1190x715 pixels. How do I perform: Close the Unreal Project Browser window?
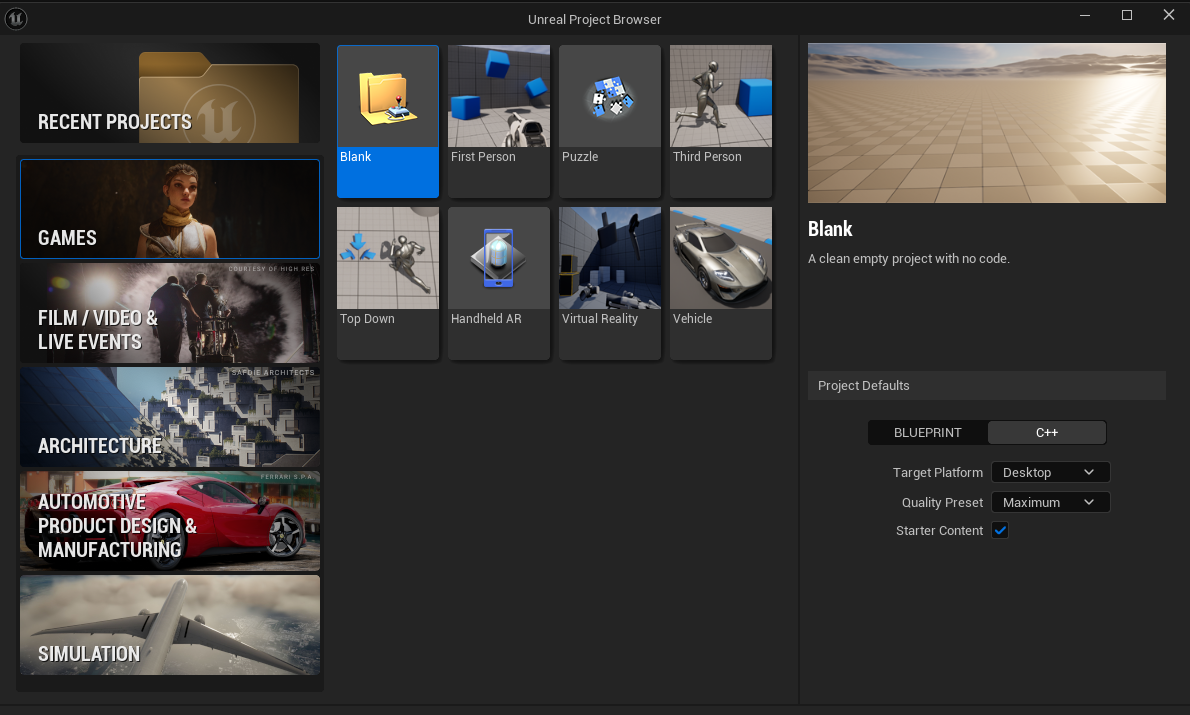1169,15
